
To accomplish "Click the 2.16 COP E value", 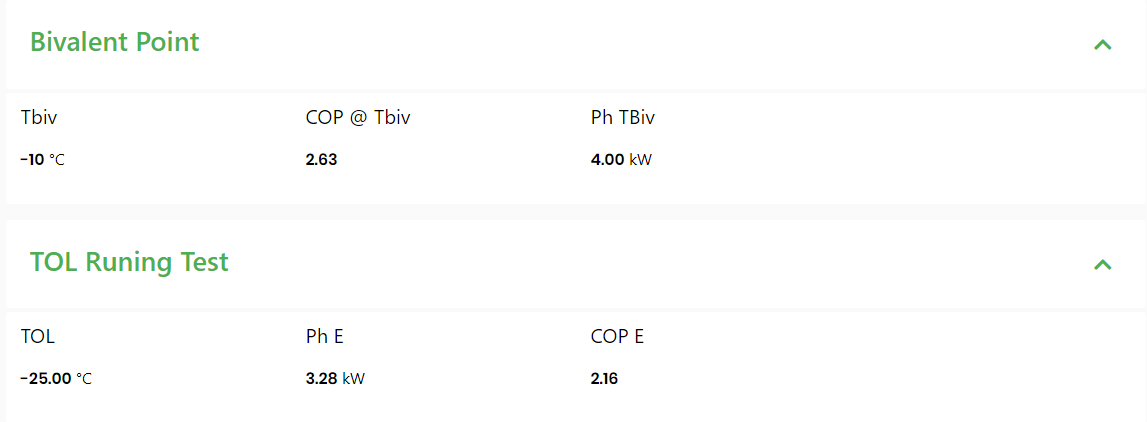I will (x=604, y=379).
